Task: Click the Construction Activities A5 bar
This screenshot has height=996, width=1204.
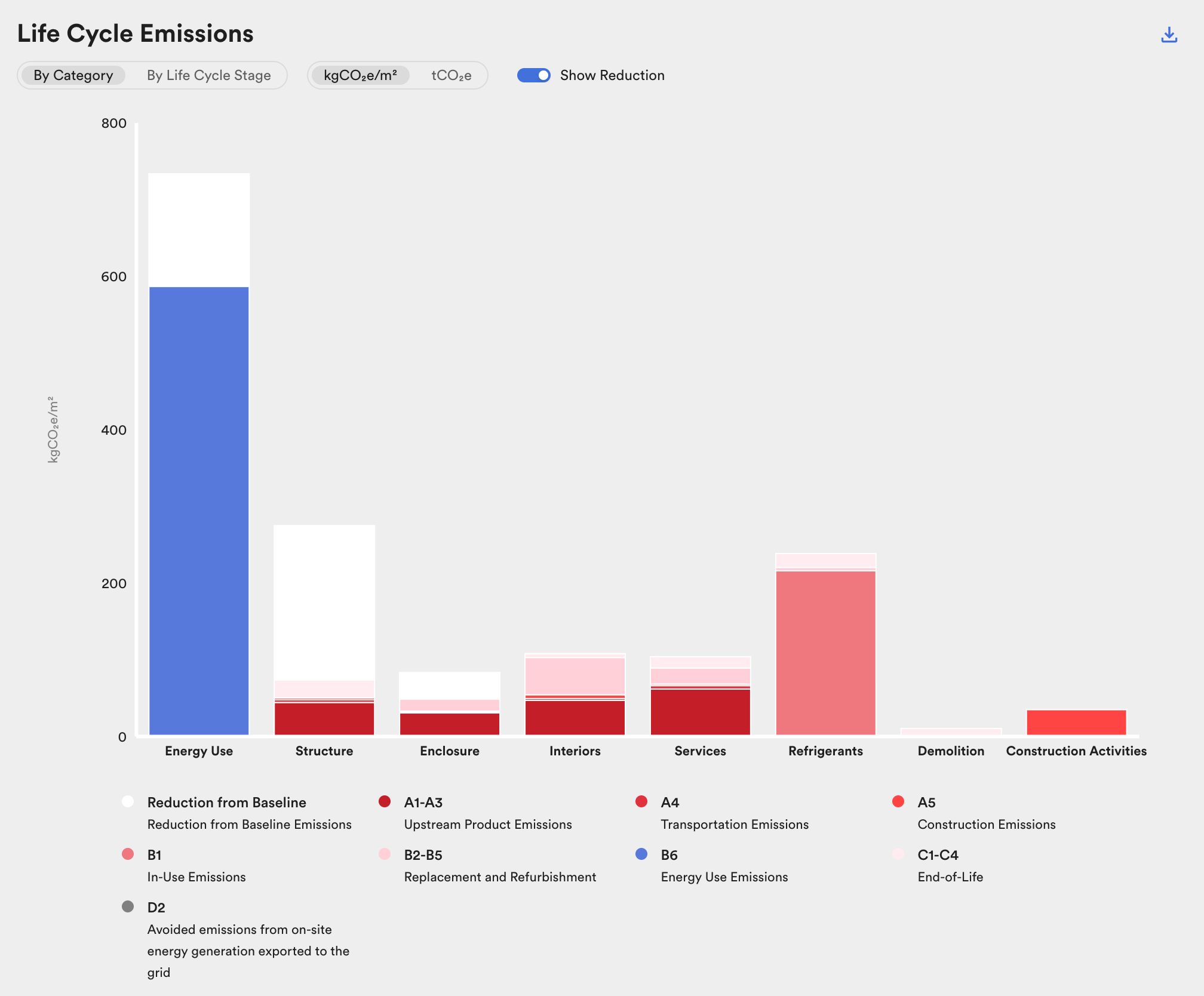Action: point(1077,722)
